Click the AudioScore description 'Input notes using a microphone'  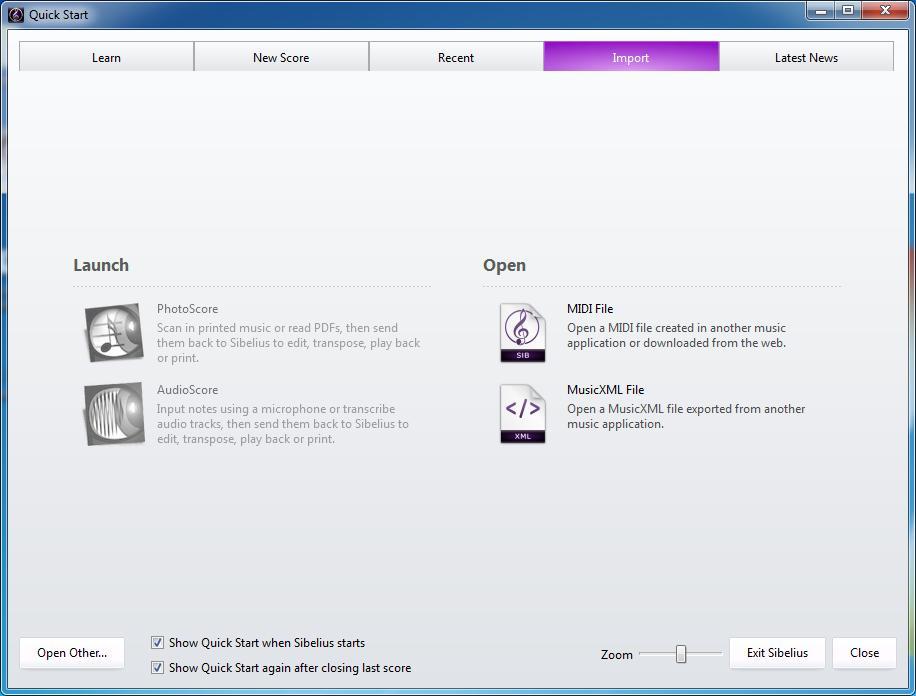click(x=240, y=409)
